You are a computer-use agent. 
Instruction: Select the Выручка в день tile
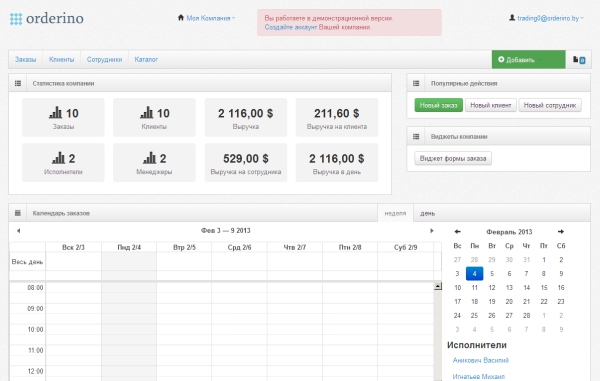pyautogui.click(x=337, y=163)
